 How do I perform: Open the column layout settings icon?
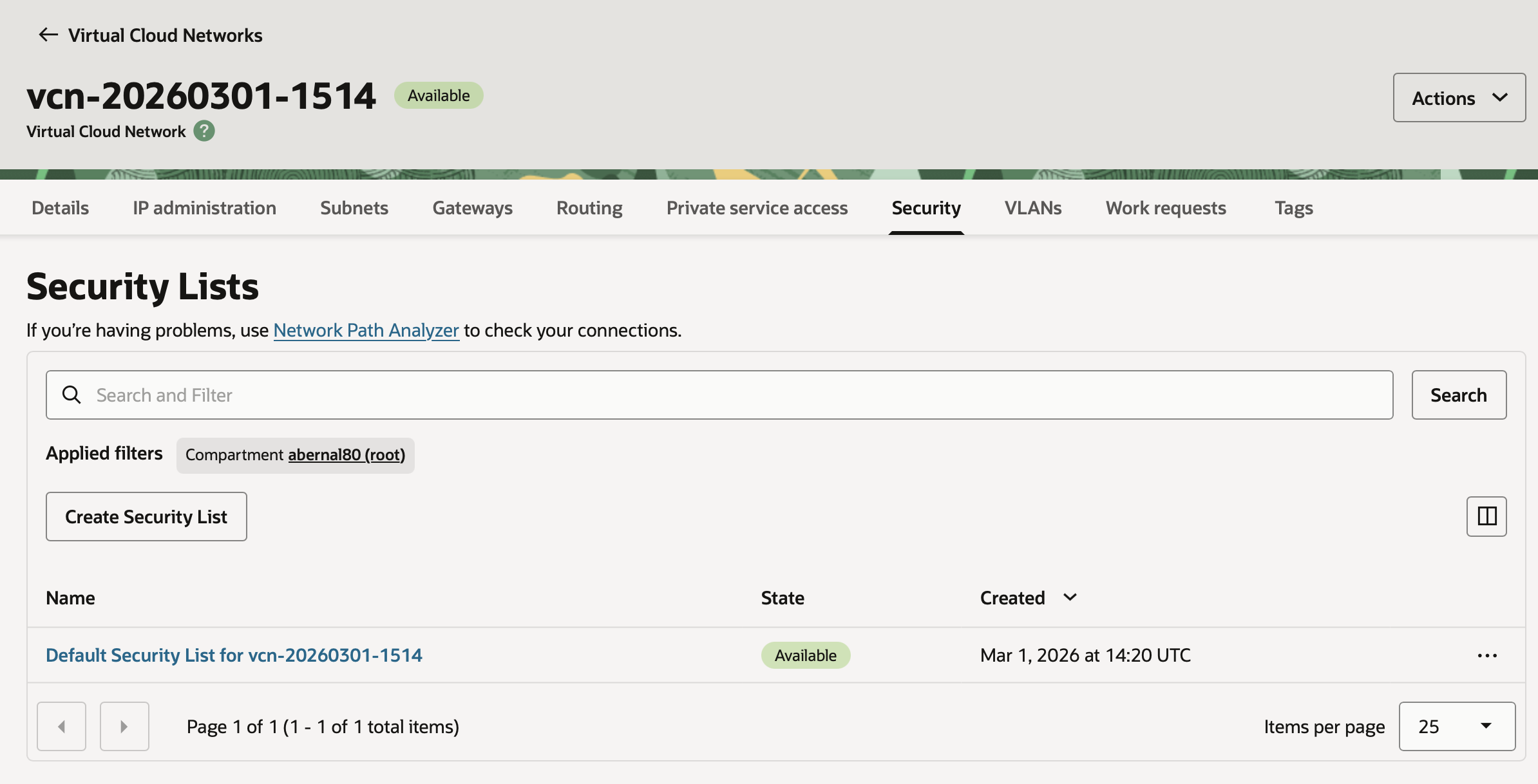click(x=1486, y=516)
